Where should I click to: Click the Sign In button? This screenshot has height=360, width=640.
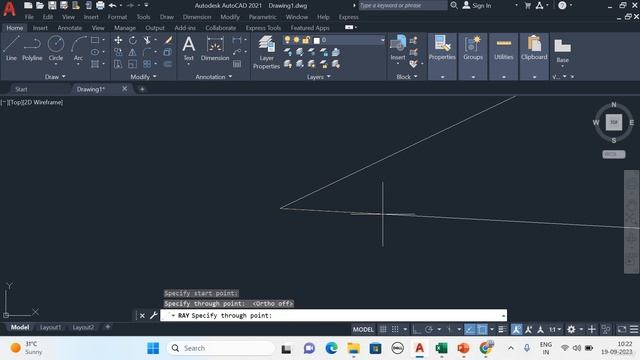pos(478,5)
